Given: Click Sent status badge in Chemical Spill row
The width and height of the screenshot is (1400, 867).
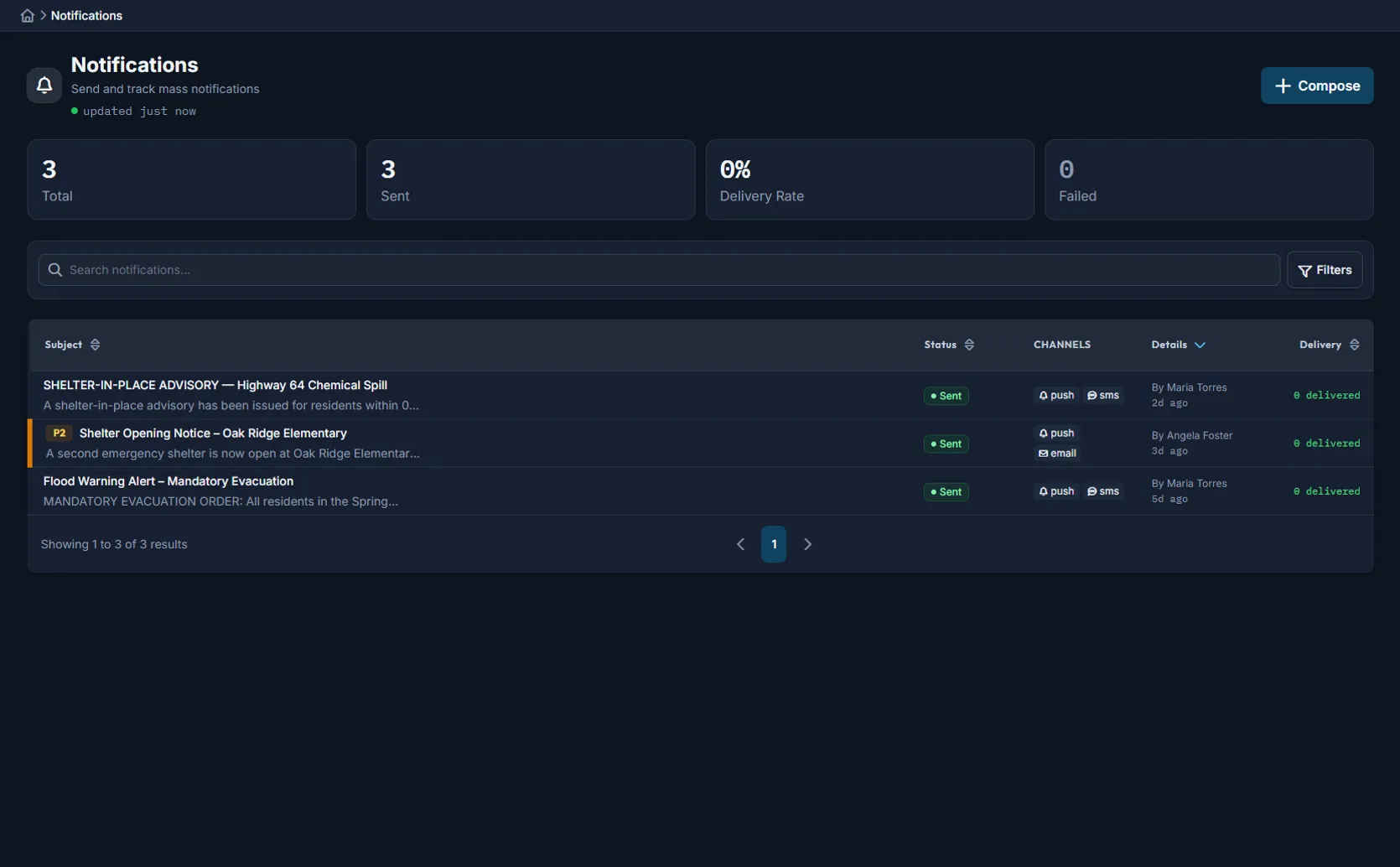Looking at the screenshot, I should pyautogui.click(x=946, y=396).
